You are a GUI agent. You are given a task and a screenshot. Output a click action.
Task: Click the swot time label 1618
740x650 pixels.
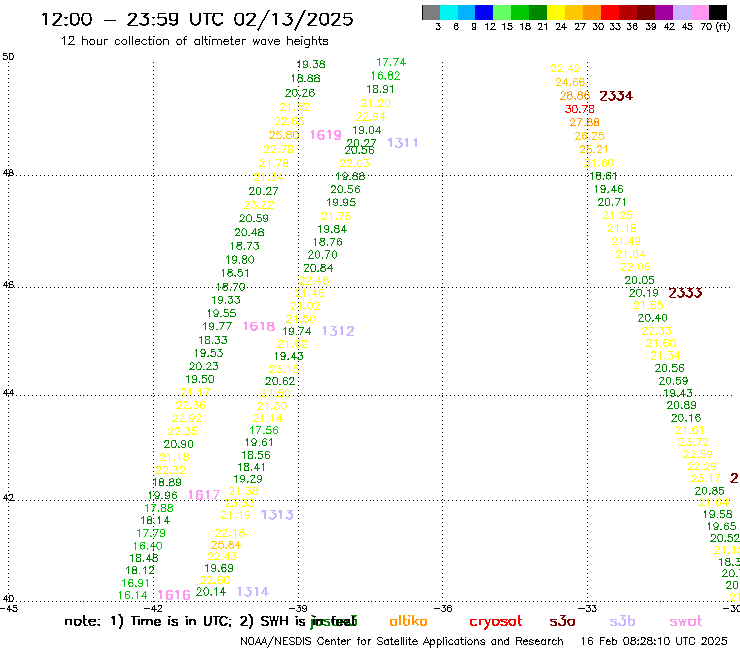coord(259,326)
